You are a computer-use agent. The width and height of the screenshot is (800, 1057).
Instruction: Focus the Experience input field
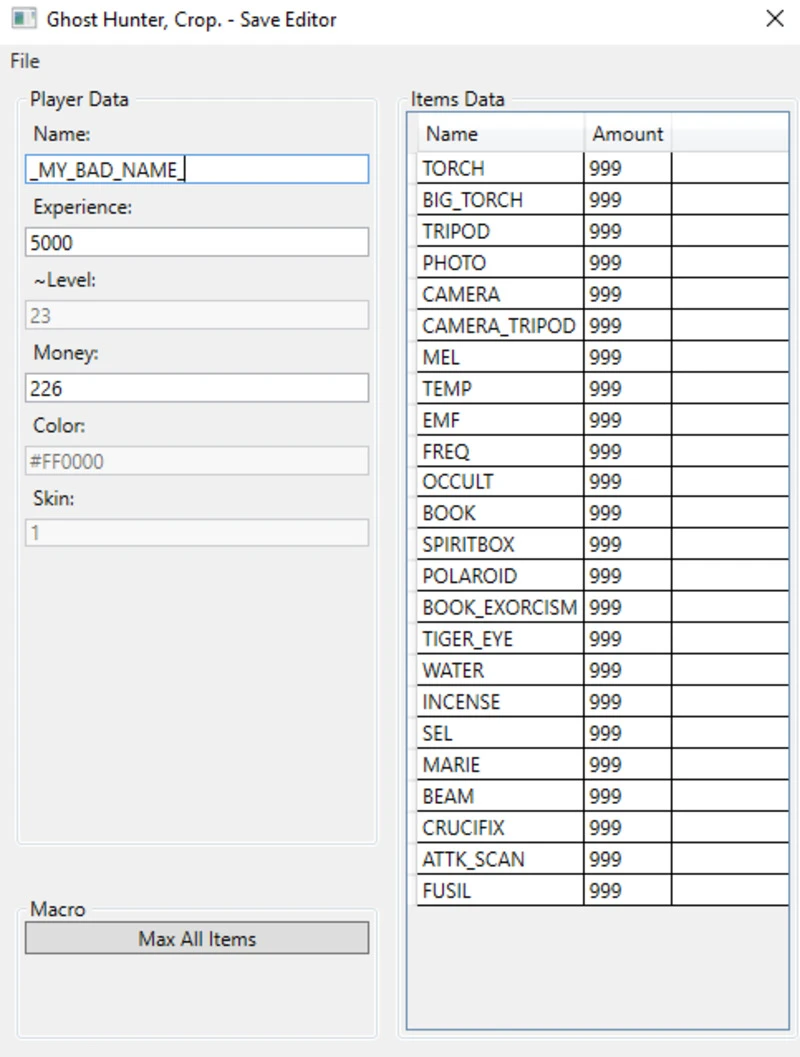coord(197,242)
